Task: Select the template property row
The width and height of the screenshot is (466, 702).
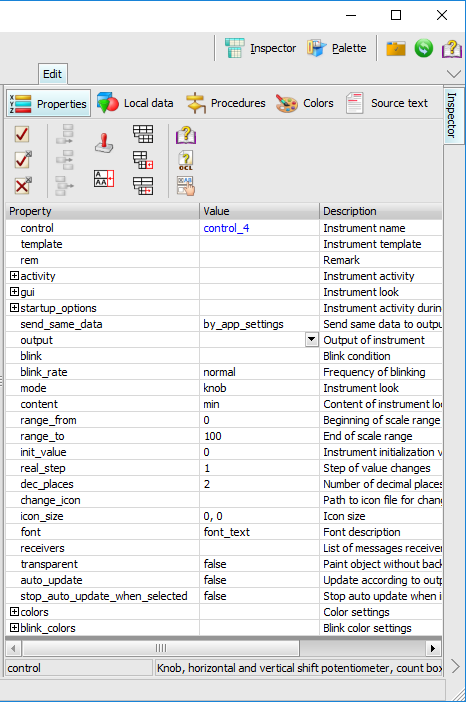Action: [x=224, y=244]
